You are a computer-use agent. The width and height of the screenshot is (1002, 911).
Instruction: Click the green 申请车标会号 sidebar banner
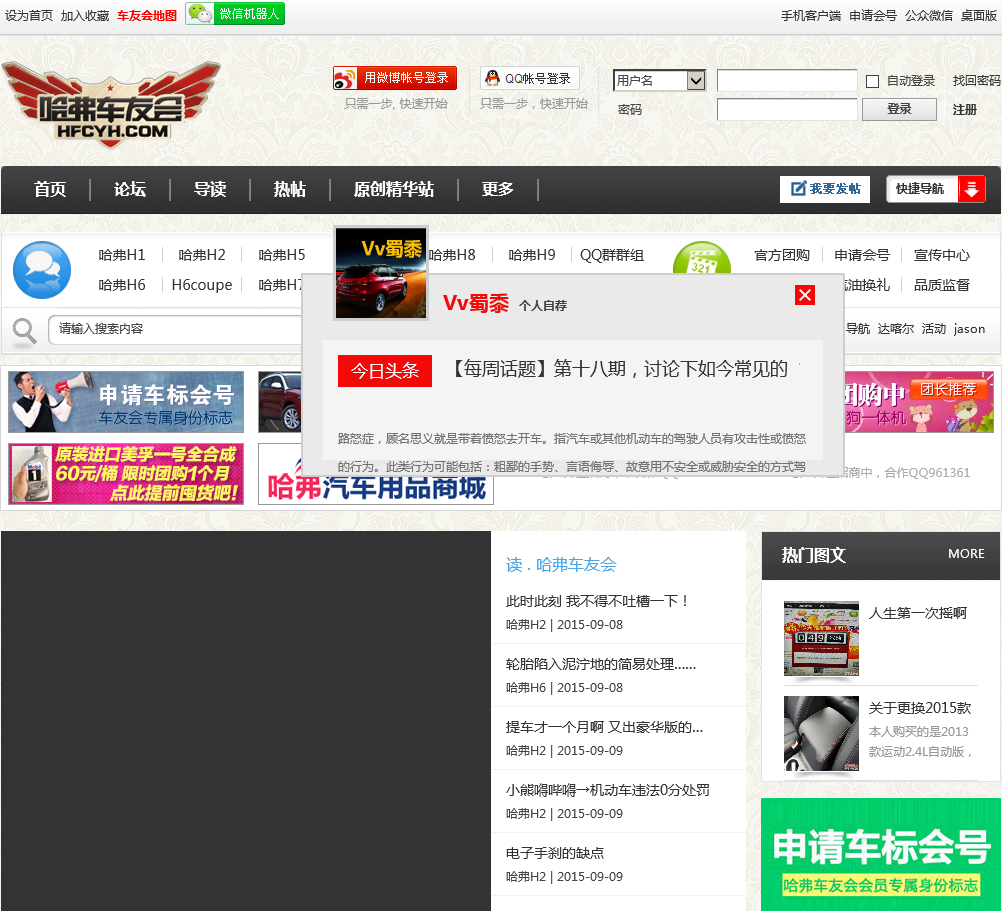click(881, 854)
